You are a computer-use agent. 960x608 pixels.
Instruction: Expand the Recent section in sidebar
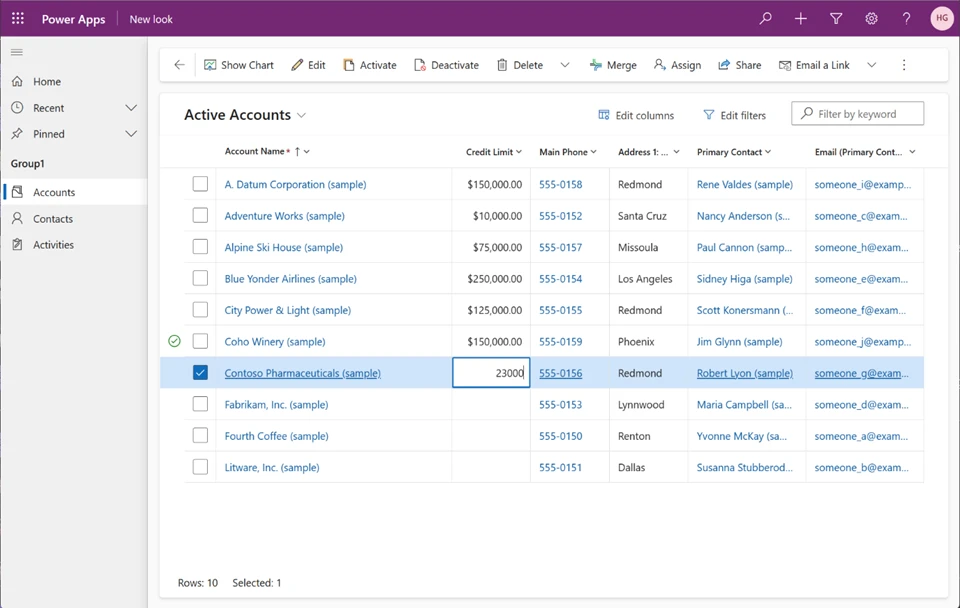131,108
